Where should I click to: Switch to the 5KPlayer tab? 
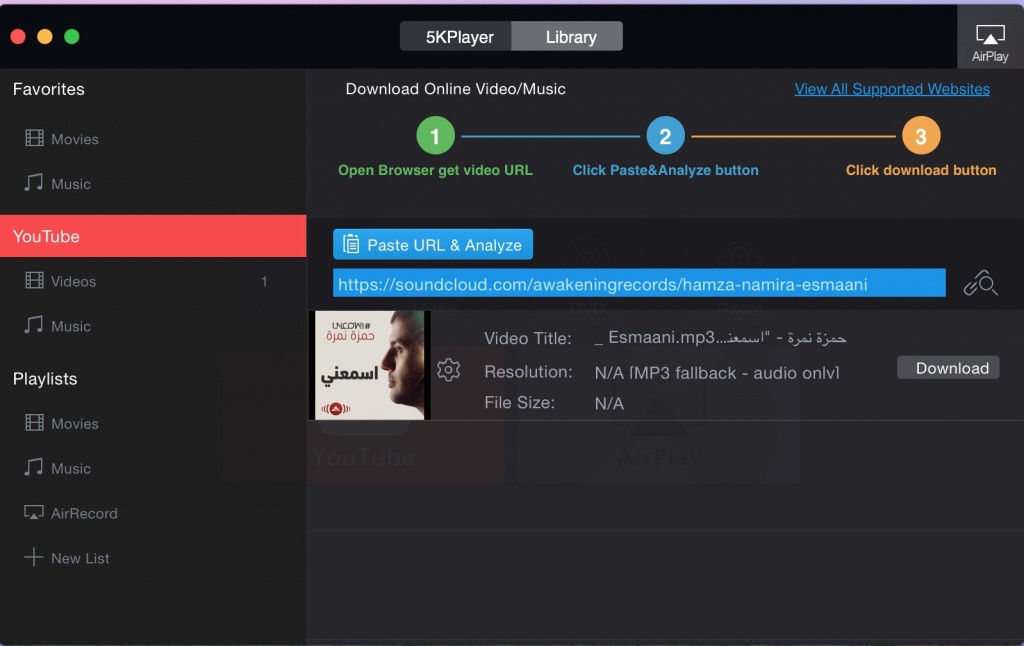pos(456,37)
